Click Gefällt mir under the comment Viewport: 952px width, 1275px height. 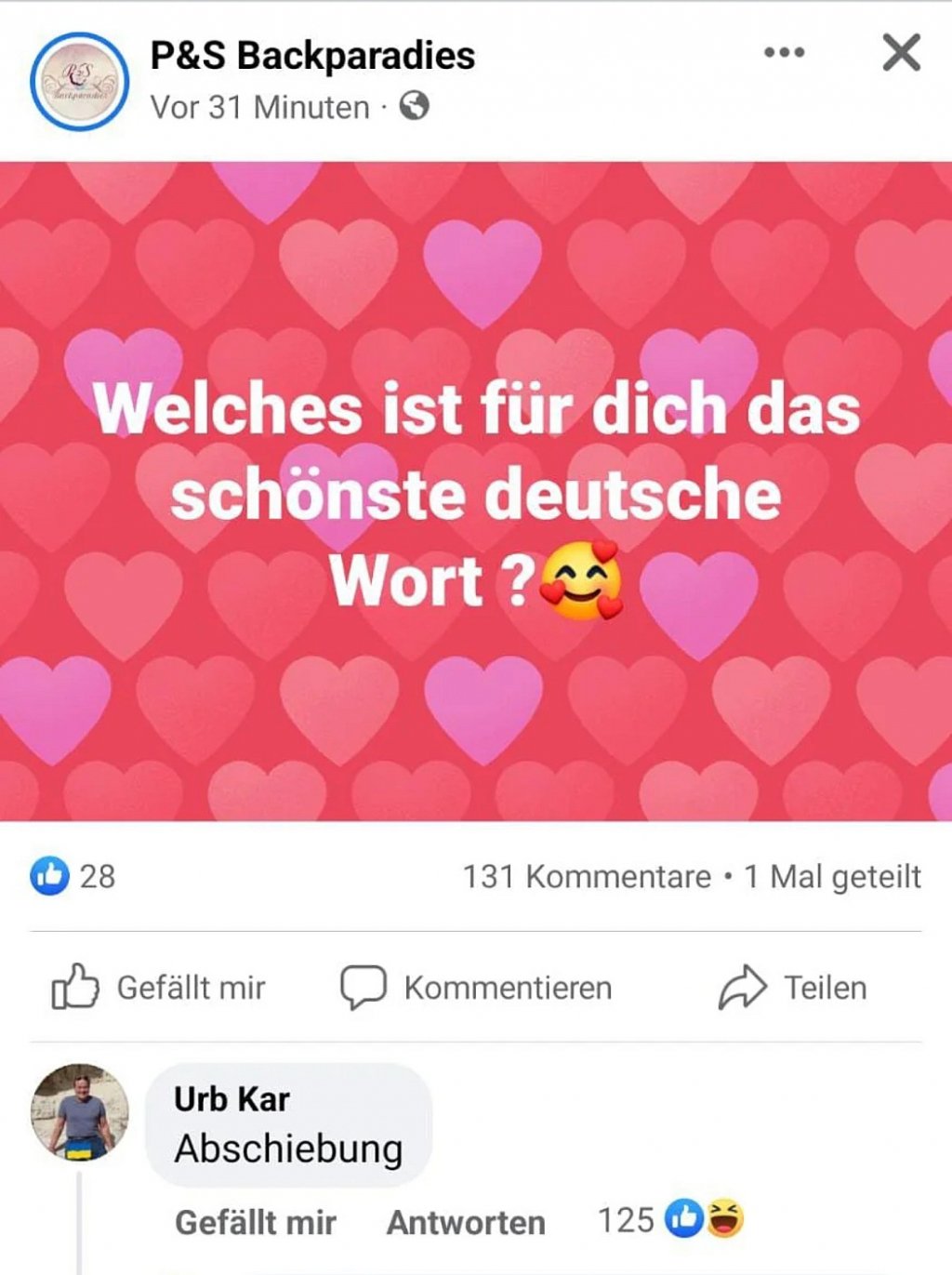[256, 1222]
